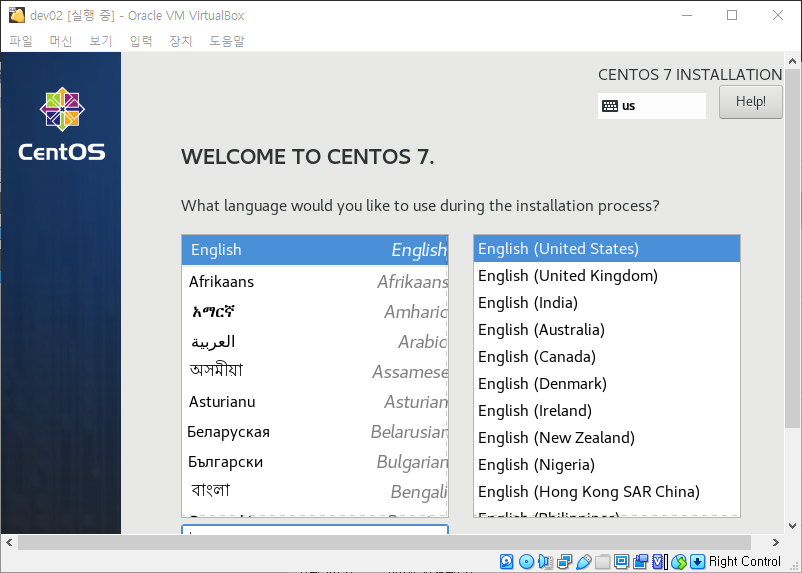Open the 입력 menu
The image size is (802, 573).
tap(141, 41)
